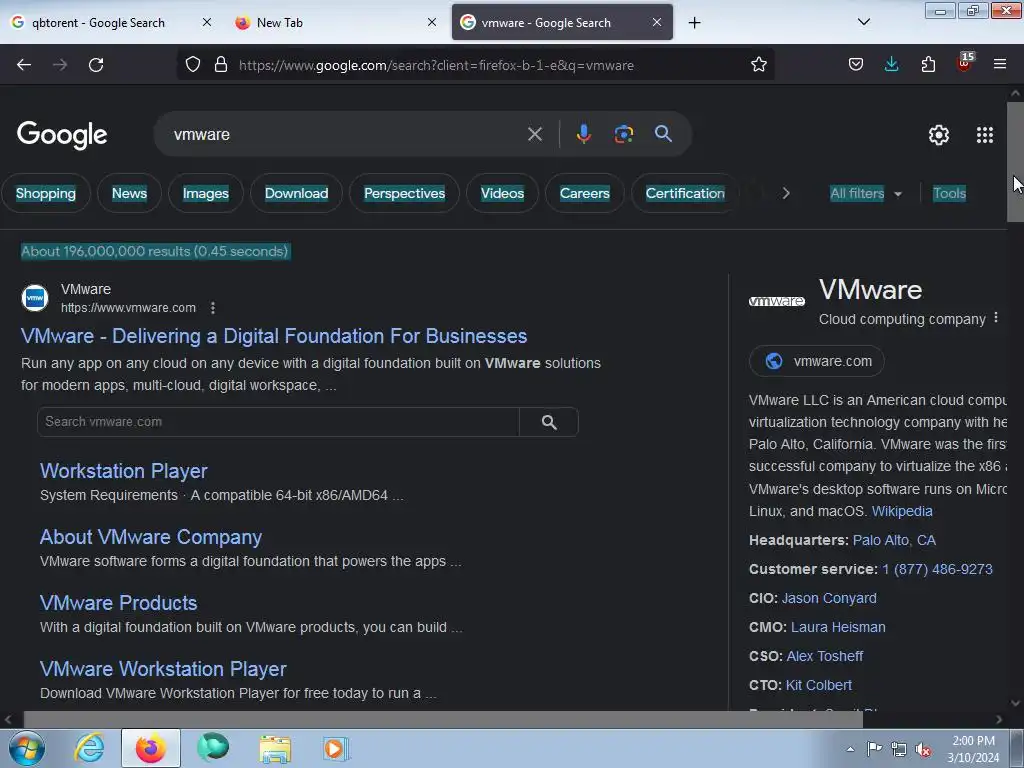Open VMware Products sitelink
Screen dimensions: 1024x768
(118, 603)
